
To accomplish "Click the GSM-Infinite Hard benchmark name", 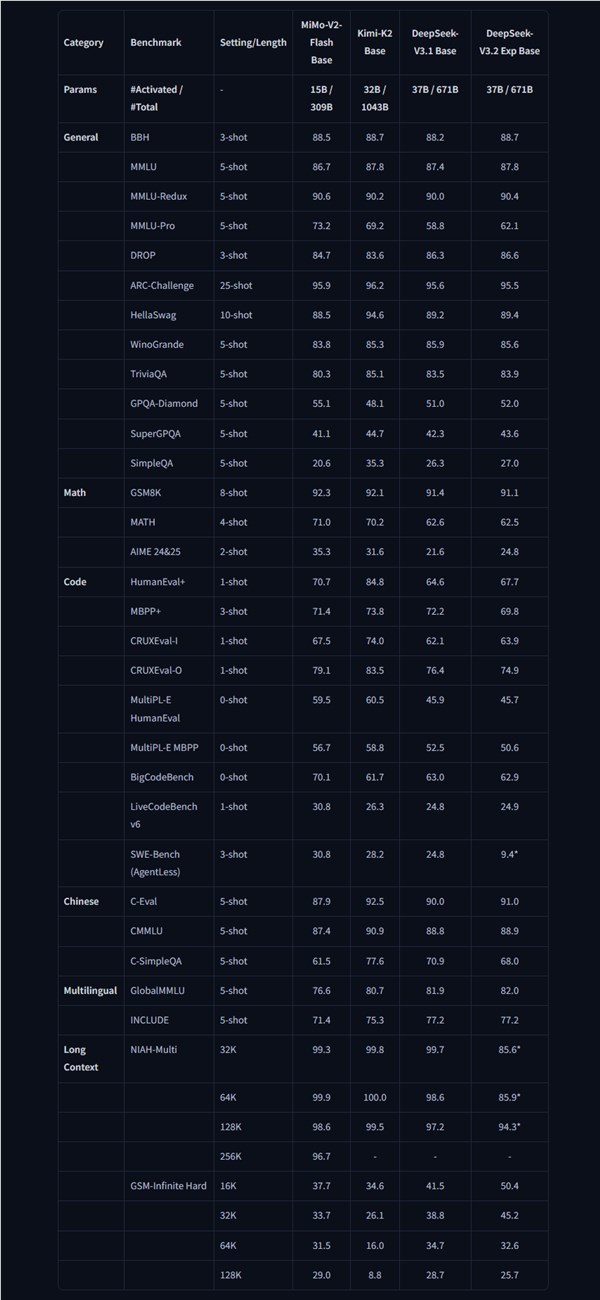I will [x=168, y=1186].
